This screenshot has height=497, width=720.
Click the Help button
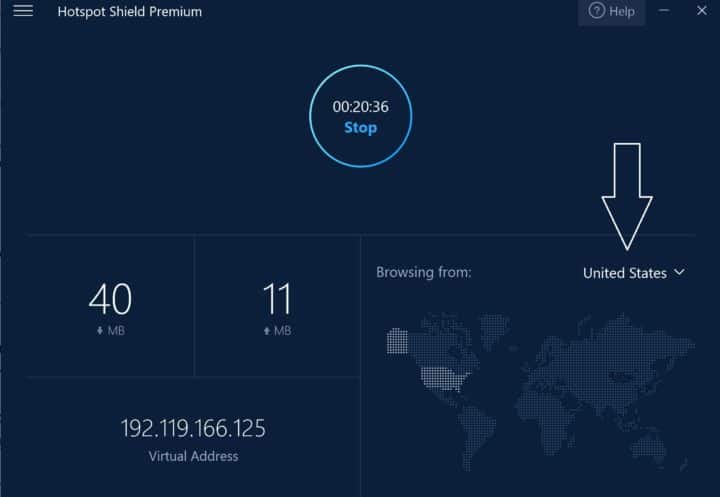[611, 11]
